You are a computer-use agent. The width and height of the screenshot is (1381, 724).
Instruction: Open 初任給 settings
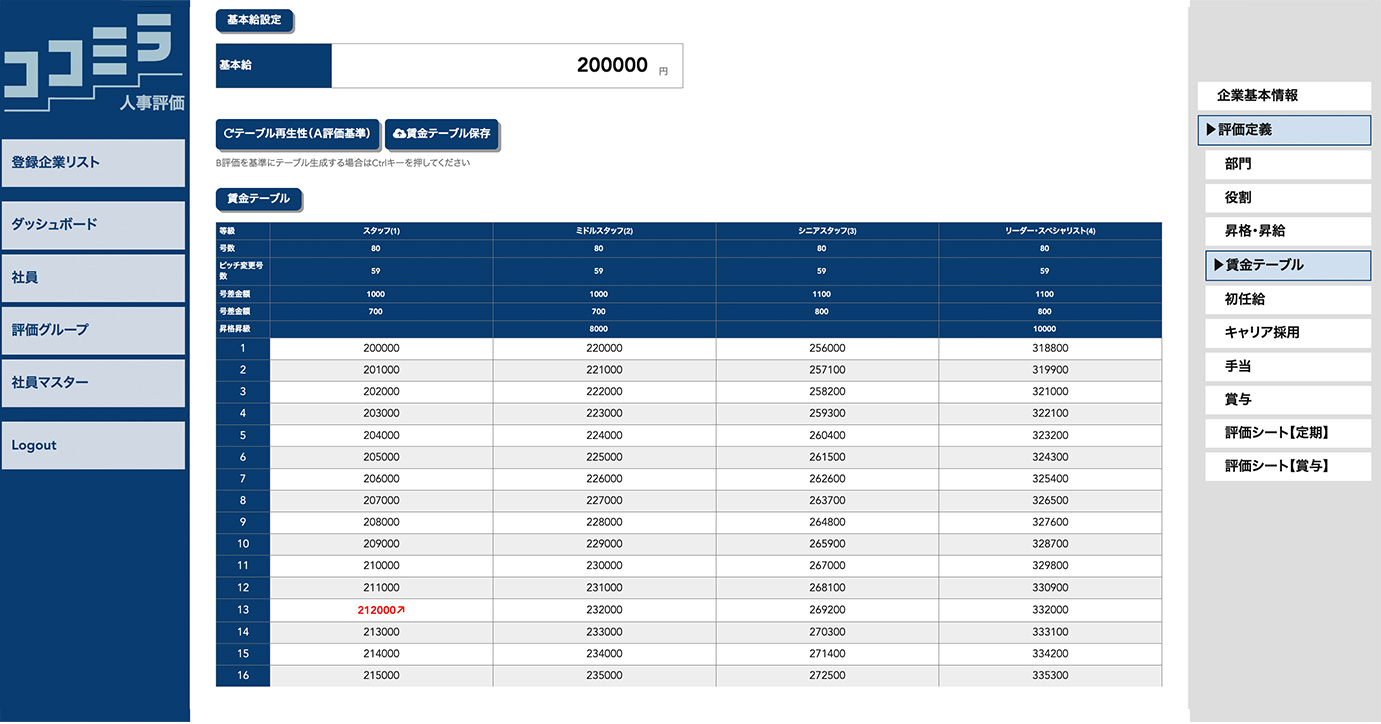[x=1287, y=299]
